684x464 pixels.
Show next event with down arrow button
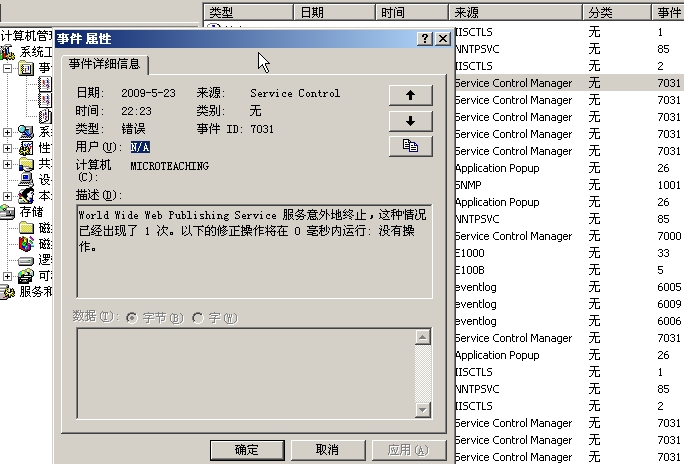pos(410,121)
